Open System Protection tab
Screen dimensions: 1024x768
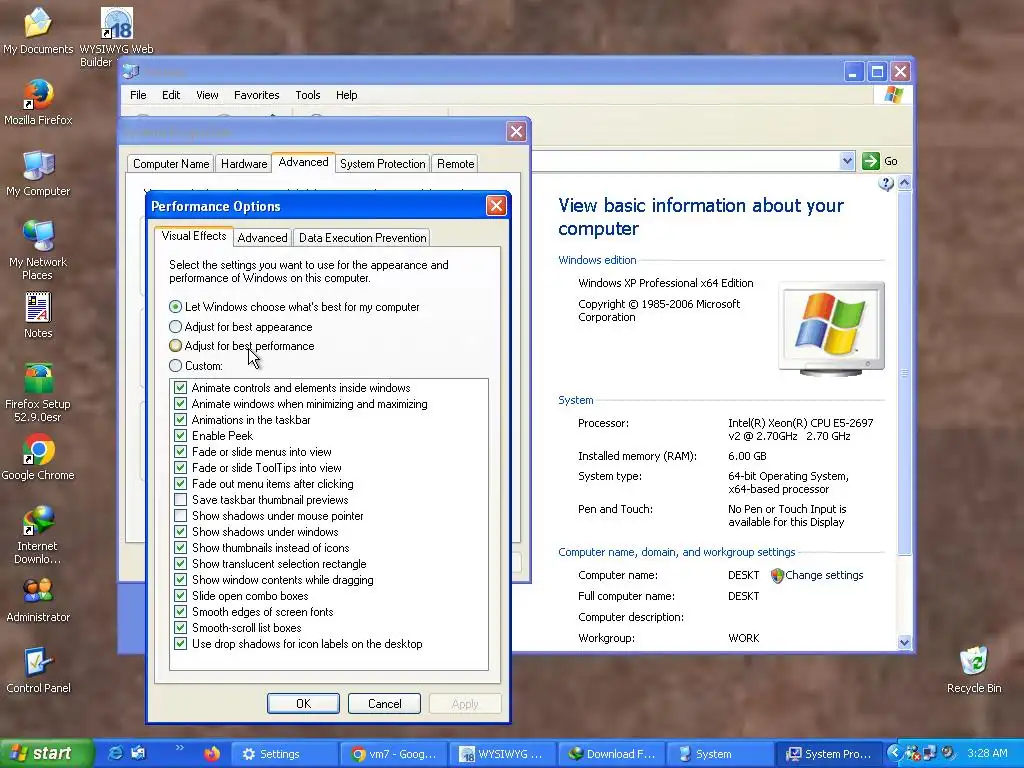[383, 164]
